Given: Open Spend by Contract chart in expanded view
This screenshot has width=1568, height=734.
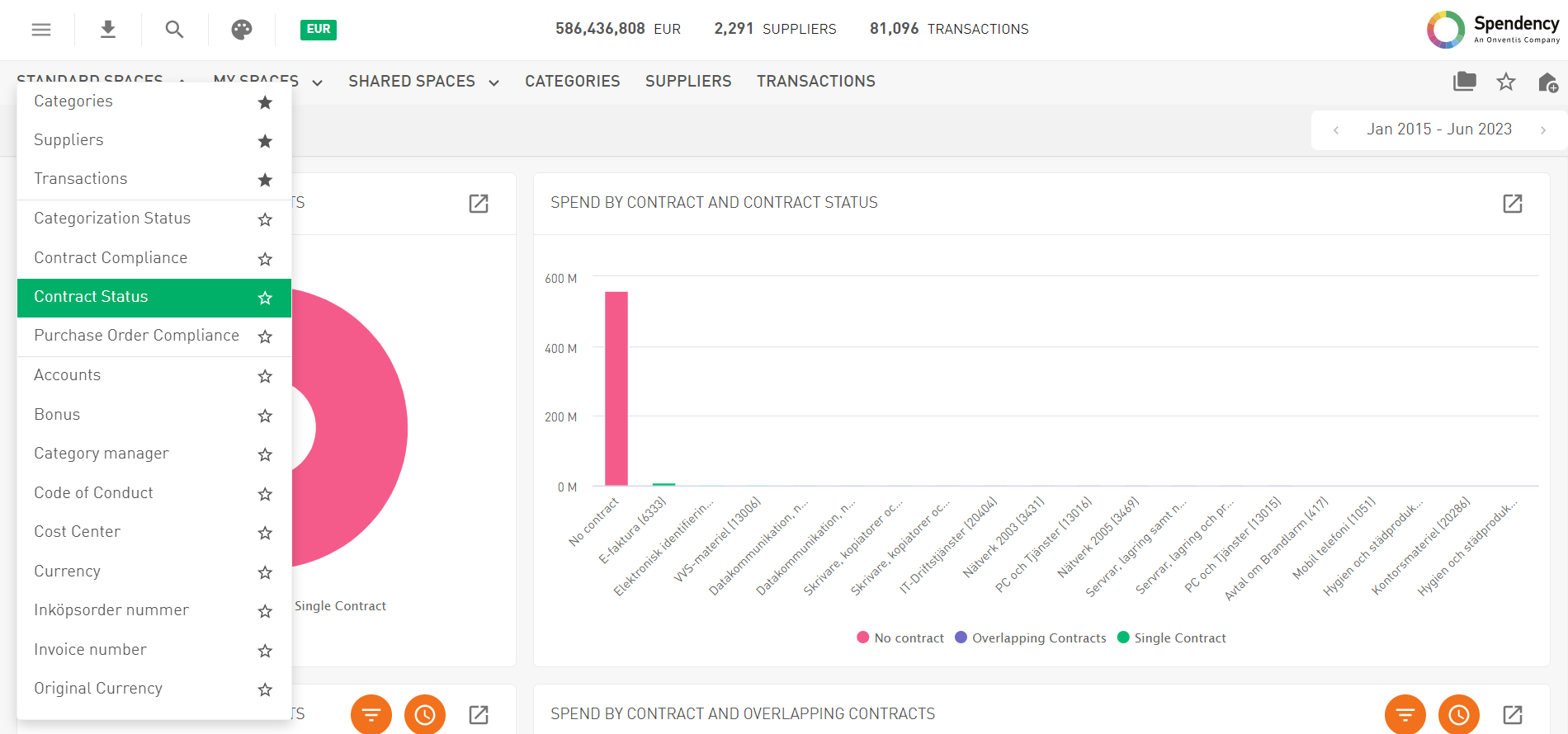Looking at the screenshot, I should [x=1512, y=204].
